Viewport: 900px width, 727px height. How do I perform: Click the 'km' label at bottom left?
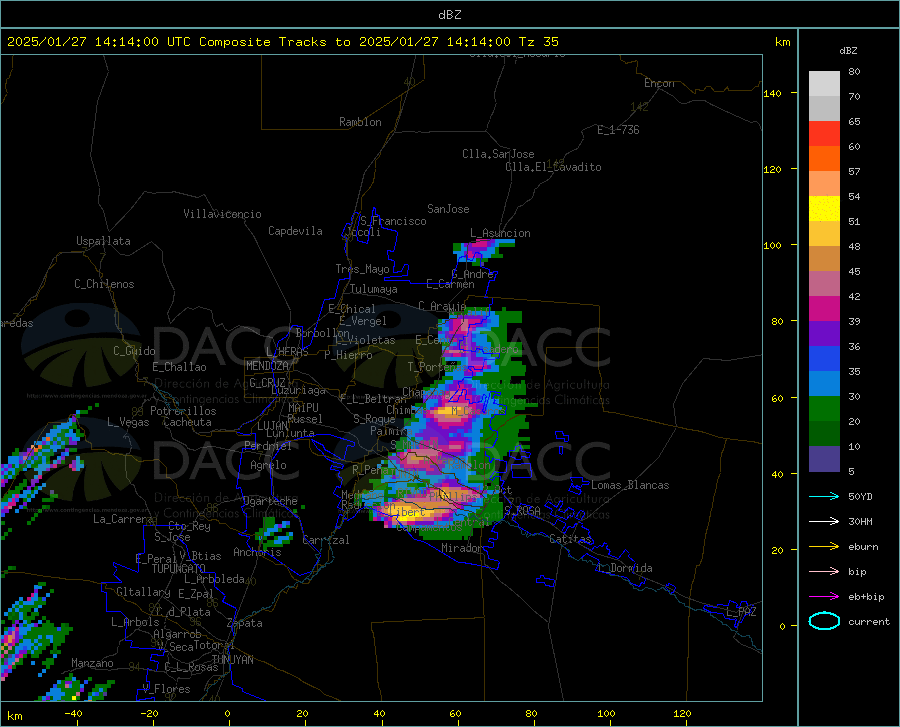pyautogui.click(x=14, y=716)
